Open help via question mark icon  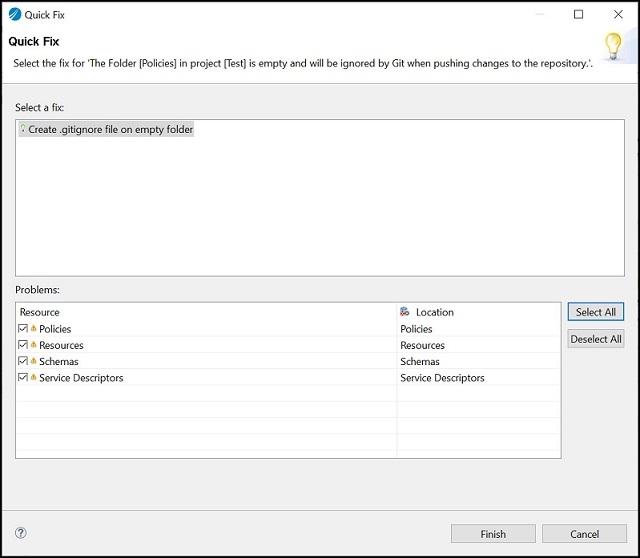tap(21, 533)
